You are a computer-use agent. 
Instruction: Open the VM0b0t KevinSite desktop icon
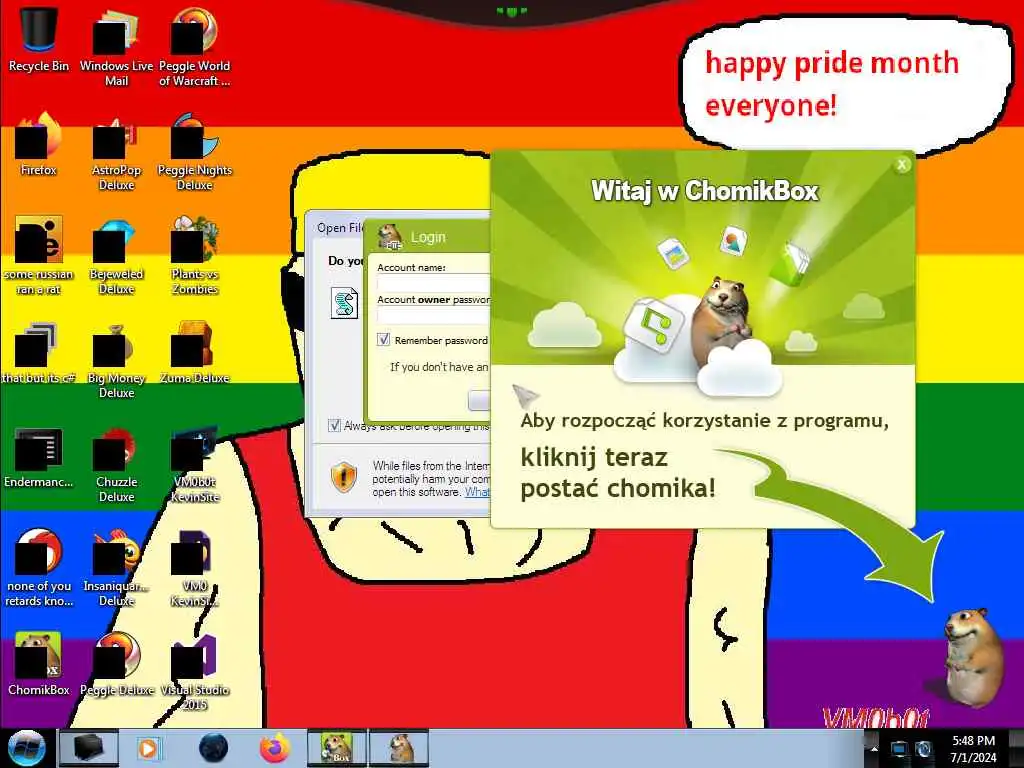195,464
